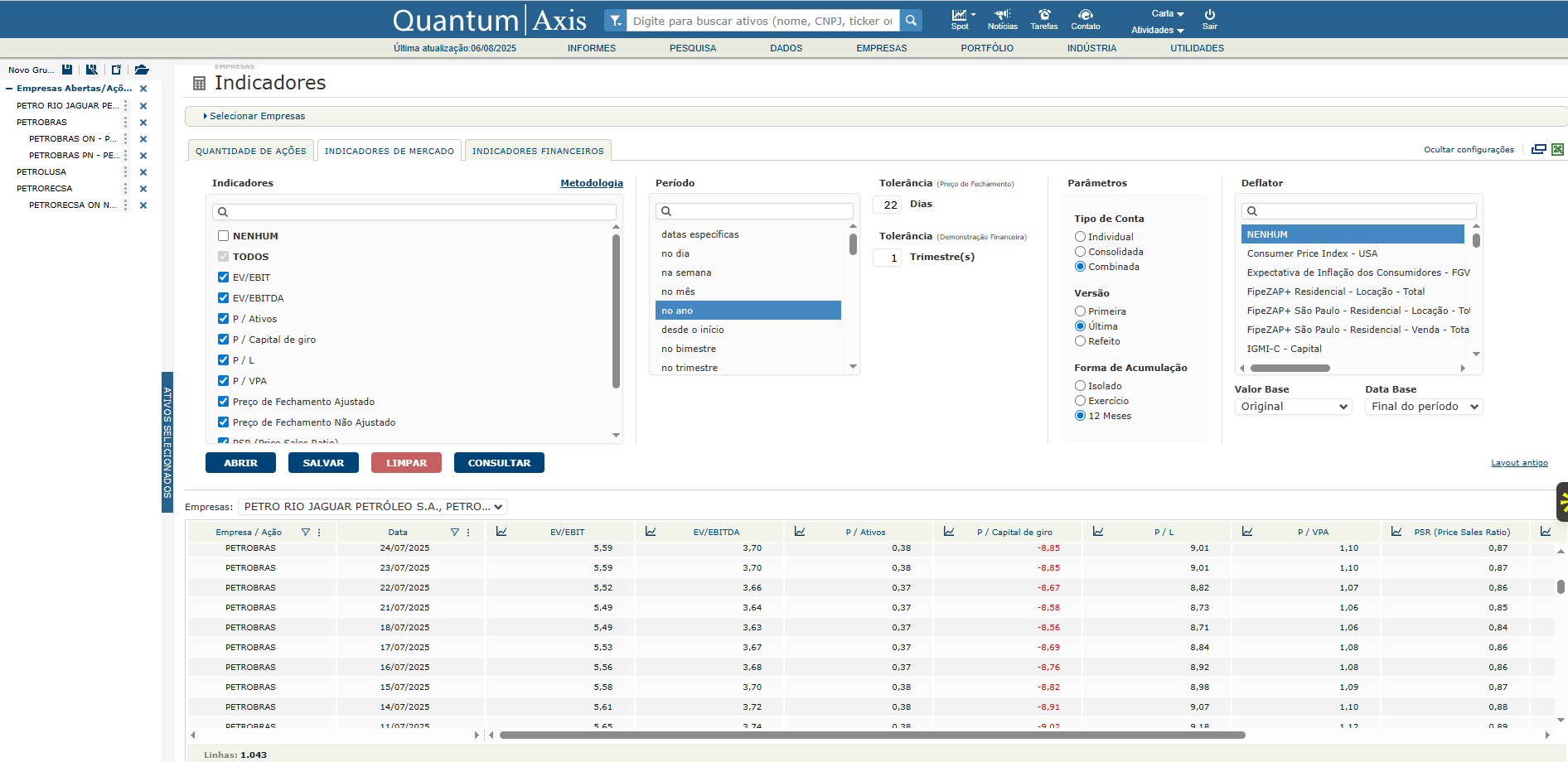
Task: Open the Valor Base Original dropdown
Action: [1294, 407]
